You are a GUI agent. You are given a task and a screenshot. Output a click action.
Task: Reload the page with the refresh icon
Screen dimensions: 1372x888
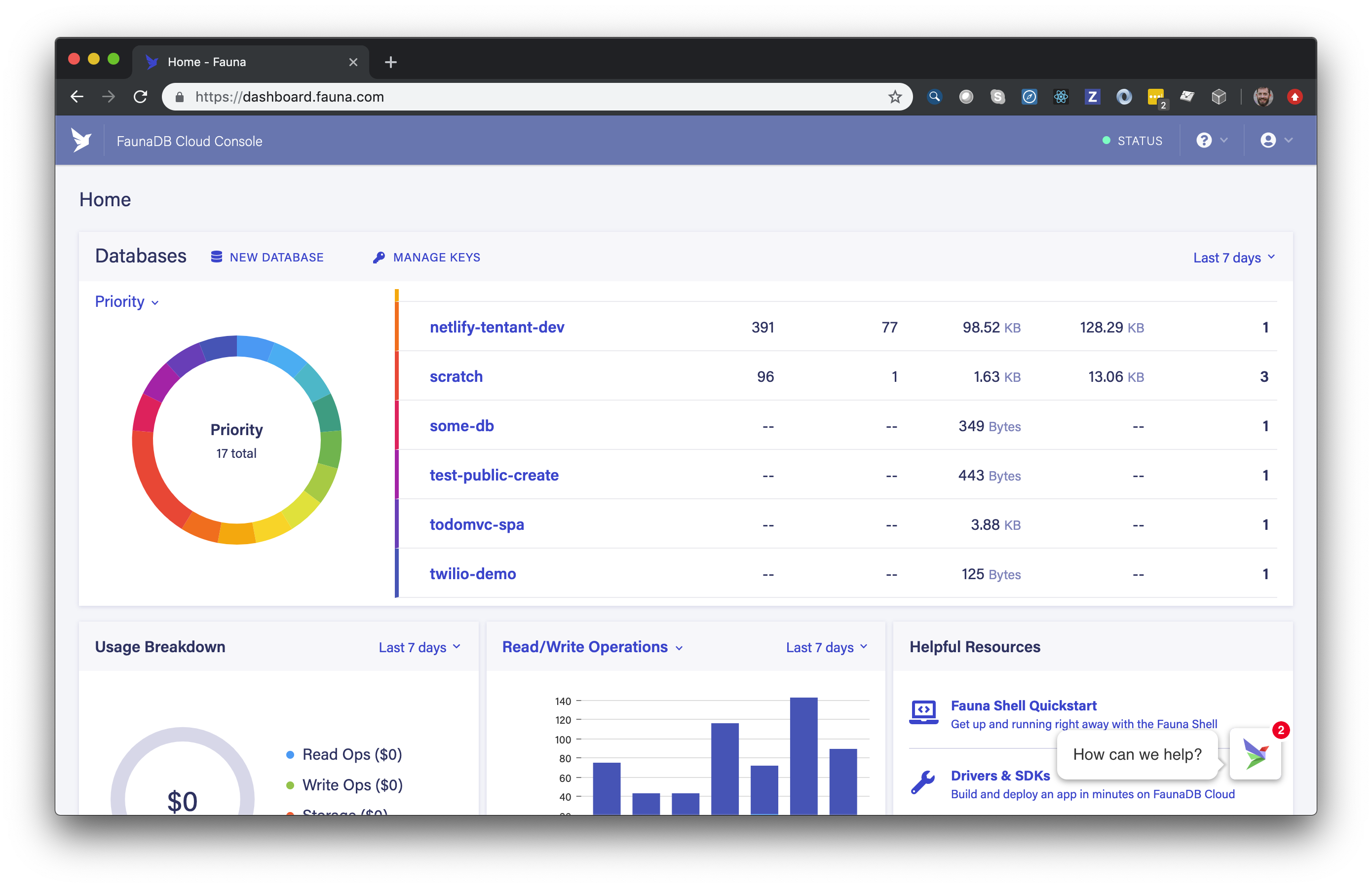click(140, 97)
